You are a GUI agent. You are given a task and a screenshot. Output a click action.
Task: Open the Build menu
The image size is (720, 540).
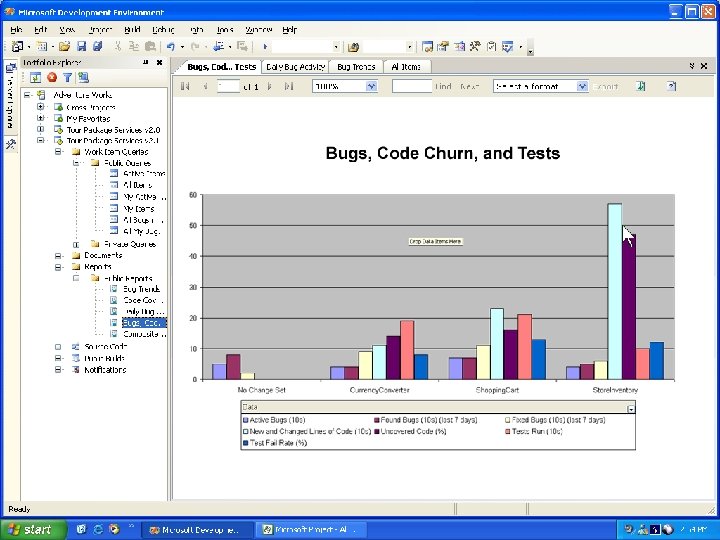(x=132, y=30)
